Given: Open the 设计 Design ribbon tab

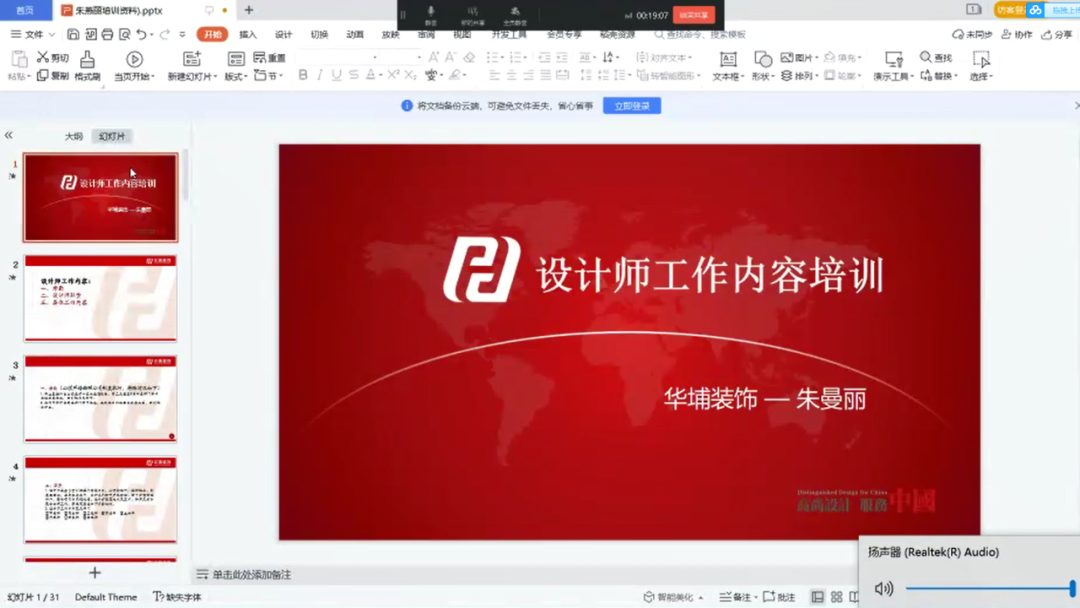Looking at the screenshot, I should pyautogui.click(x=284, y=35).
